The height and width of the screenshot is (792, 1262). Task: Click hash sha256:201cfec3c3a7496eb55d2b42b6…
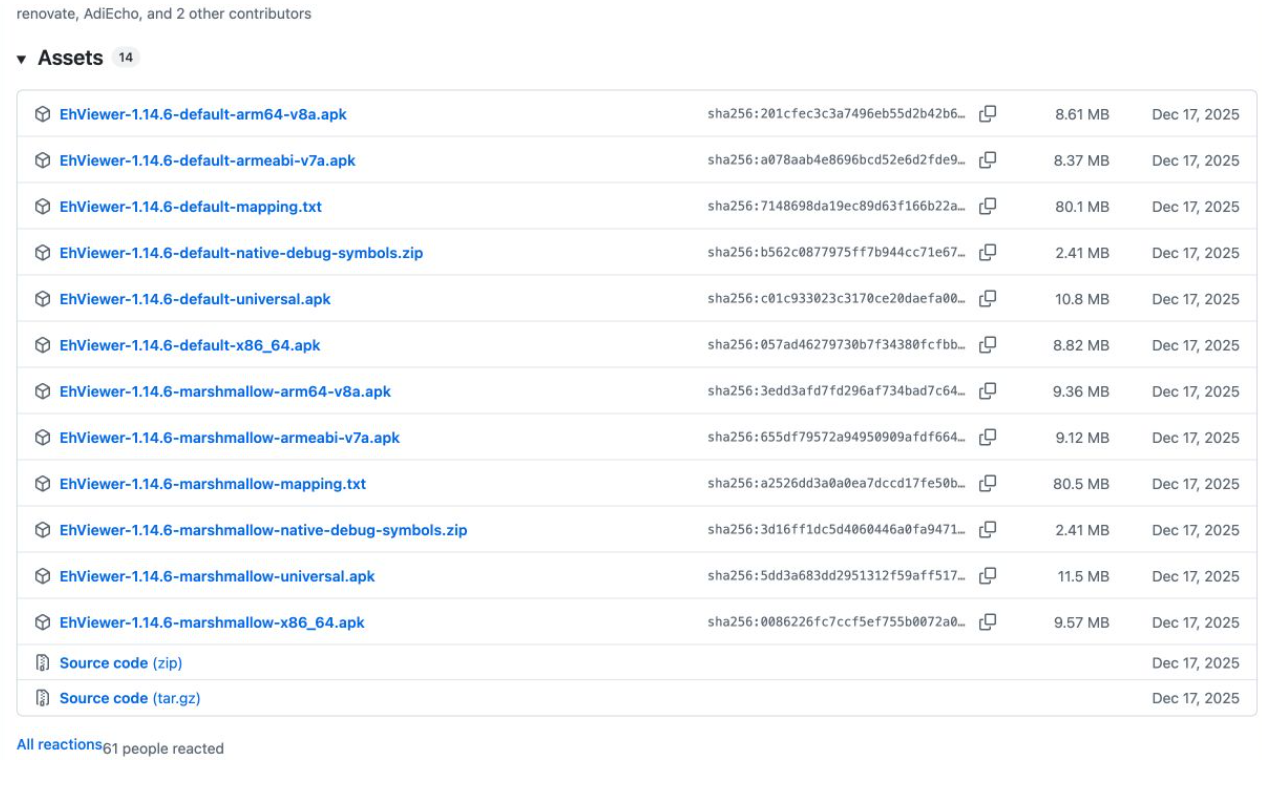(x=837, y=114)
